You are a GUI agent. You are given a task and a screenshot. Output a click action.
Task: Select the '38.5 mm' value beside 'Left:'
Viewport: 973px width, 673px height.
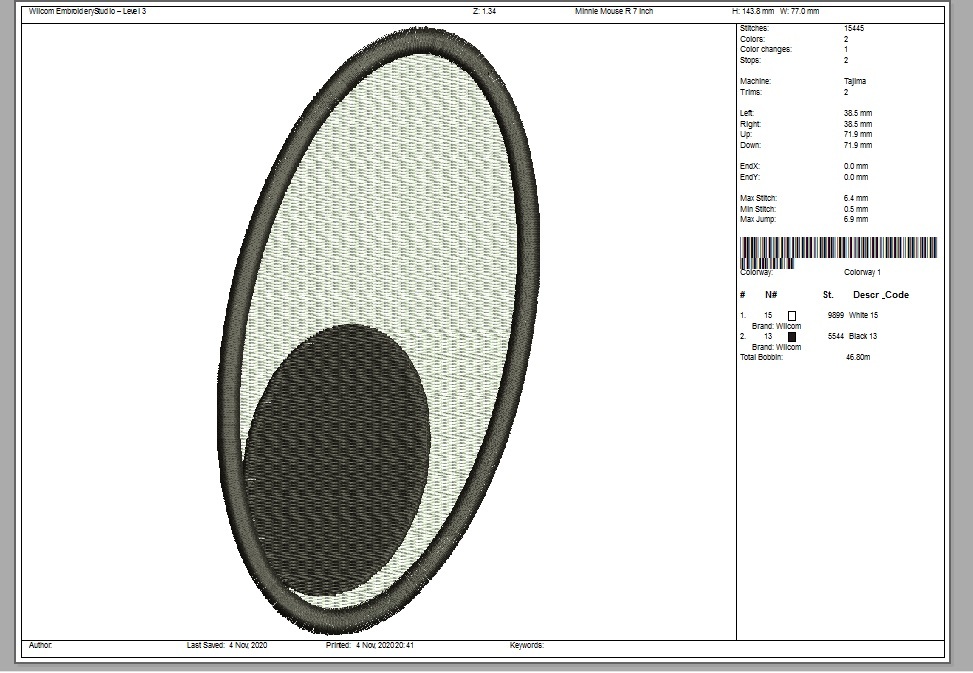[x=858, y=114]
